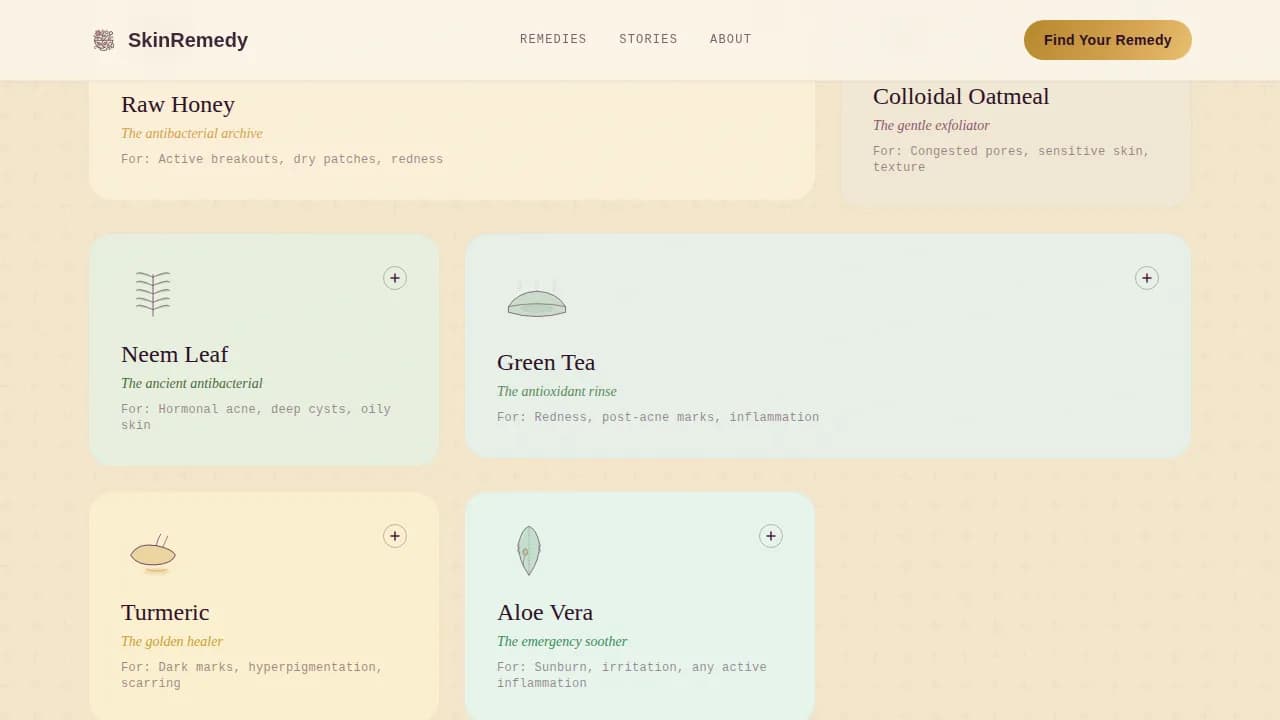Expand the Aloe Vera remedy card
The image size is (1280, 720).
click(x=771, y=536)
